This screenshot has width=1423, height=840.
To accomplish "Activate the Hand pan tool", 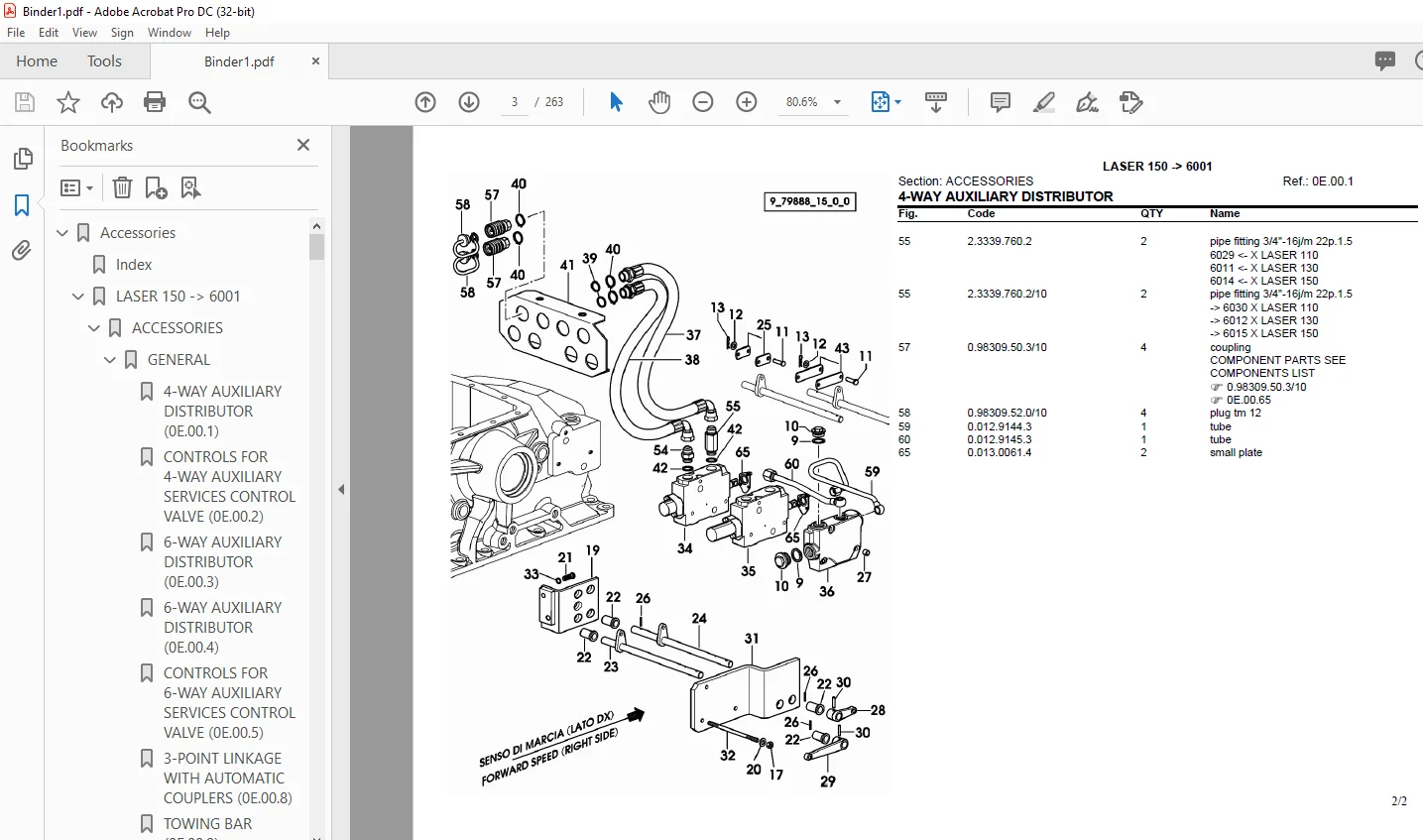I will (659, 102).
